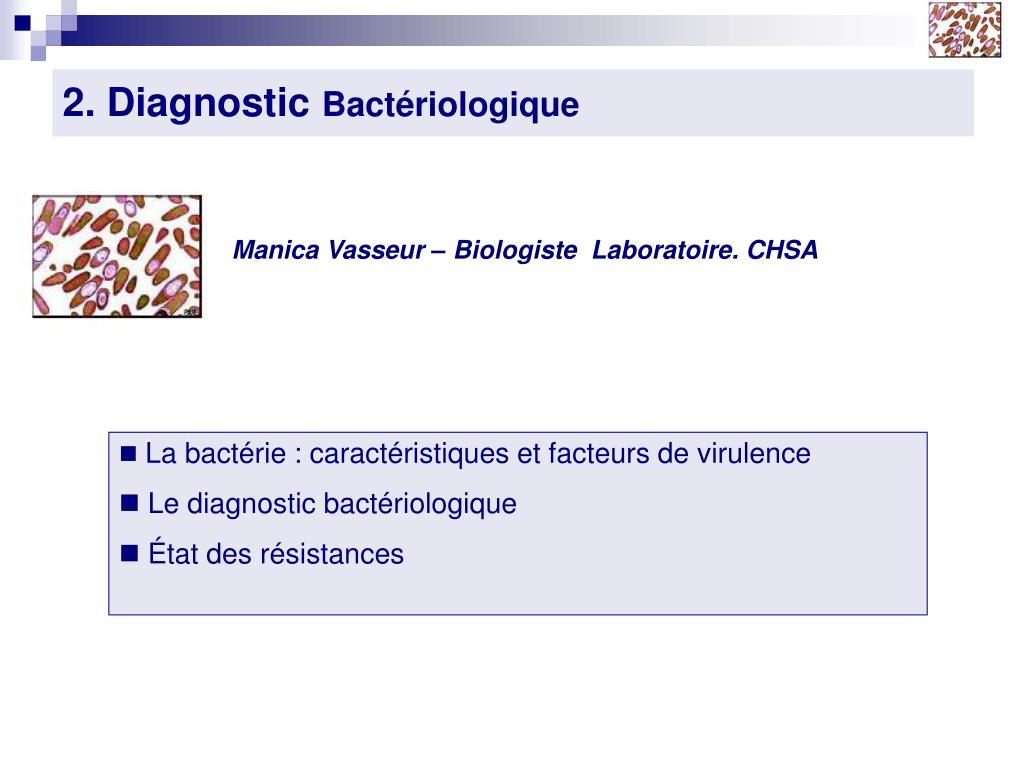Click the dark blue square decoration top-left
This screenshot has height=768, width=1024.
point(23,24)
